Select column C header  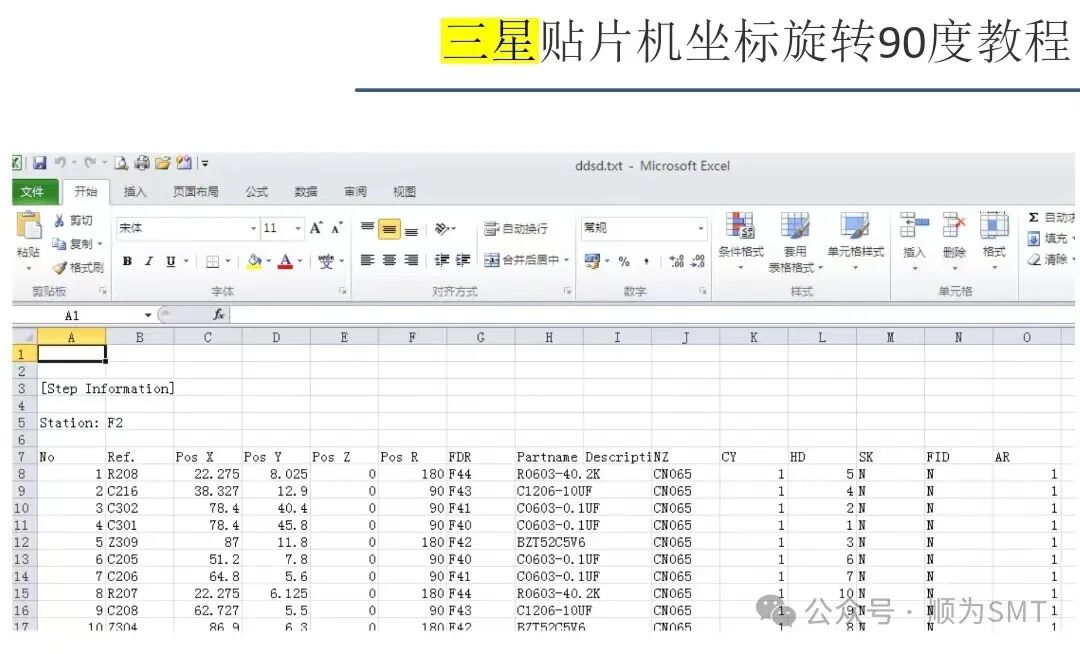click(207, 337)
